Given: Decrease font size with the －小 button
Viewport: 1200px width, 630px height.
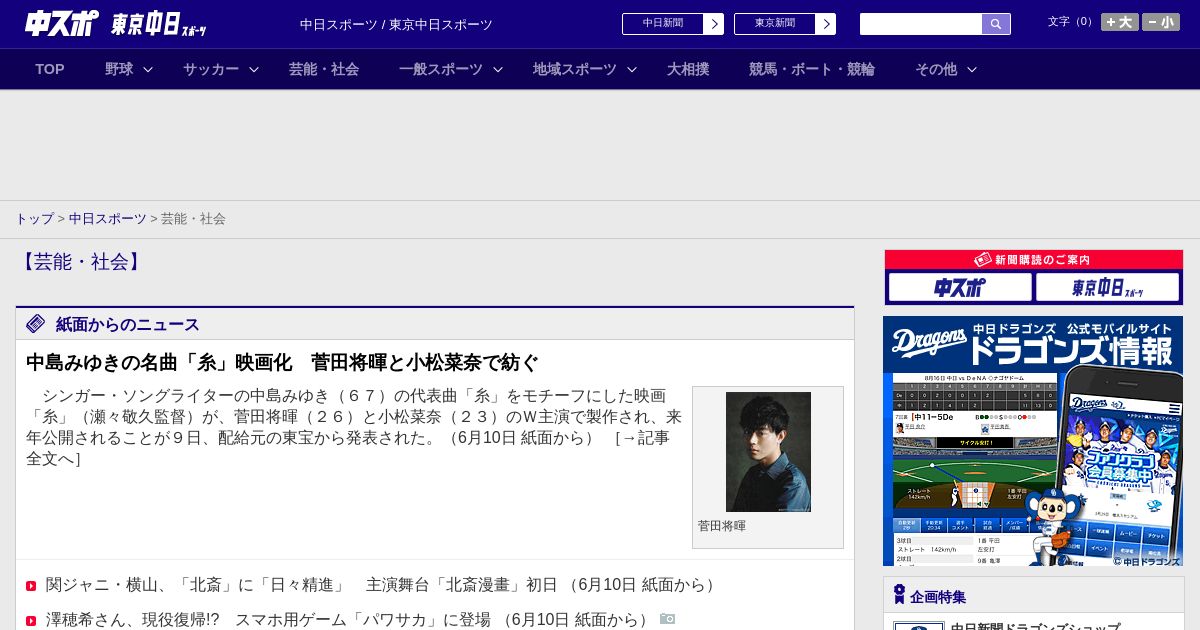Looking at the screenshot, I should tap(1161, 22).
